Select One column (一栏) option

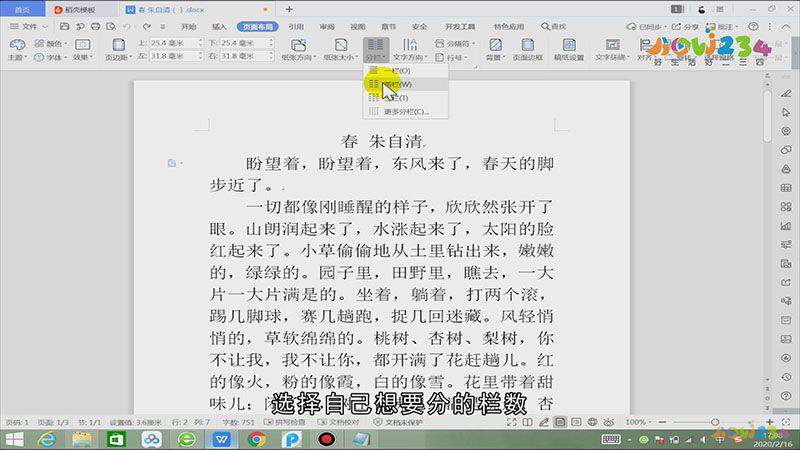[406, 70]
